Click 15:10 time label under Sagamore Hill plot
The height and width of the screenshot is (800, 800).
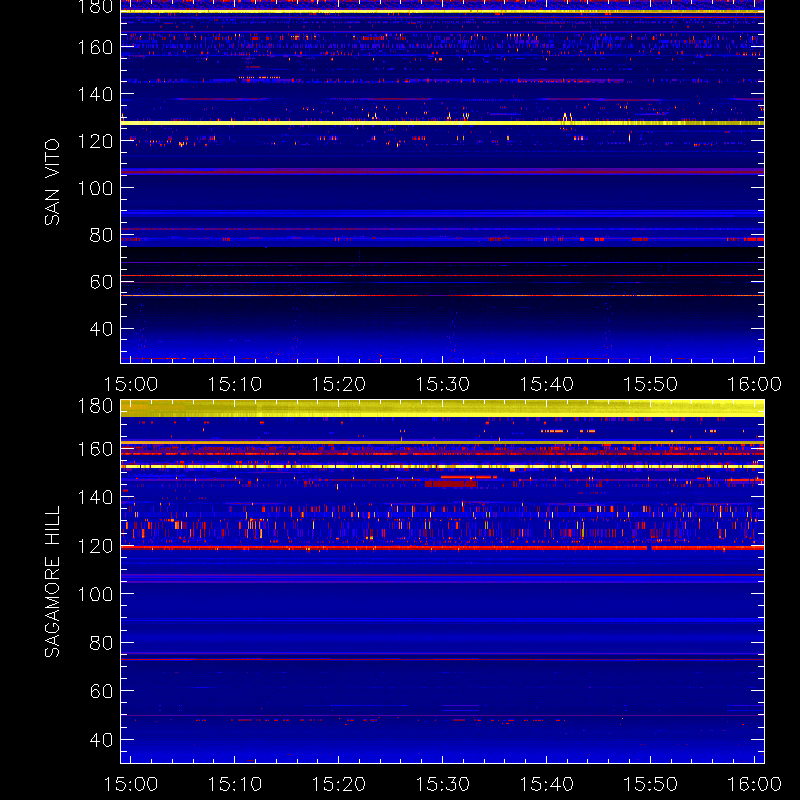(x=235, y=784)
